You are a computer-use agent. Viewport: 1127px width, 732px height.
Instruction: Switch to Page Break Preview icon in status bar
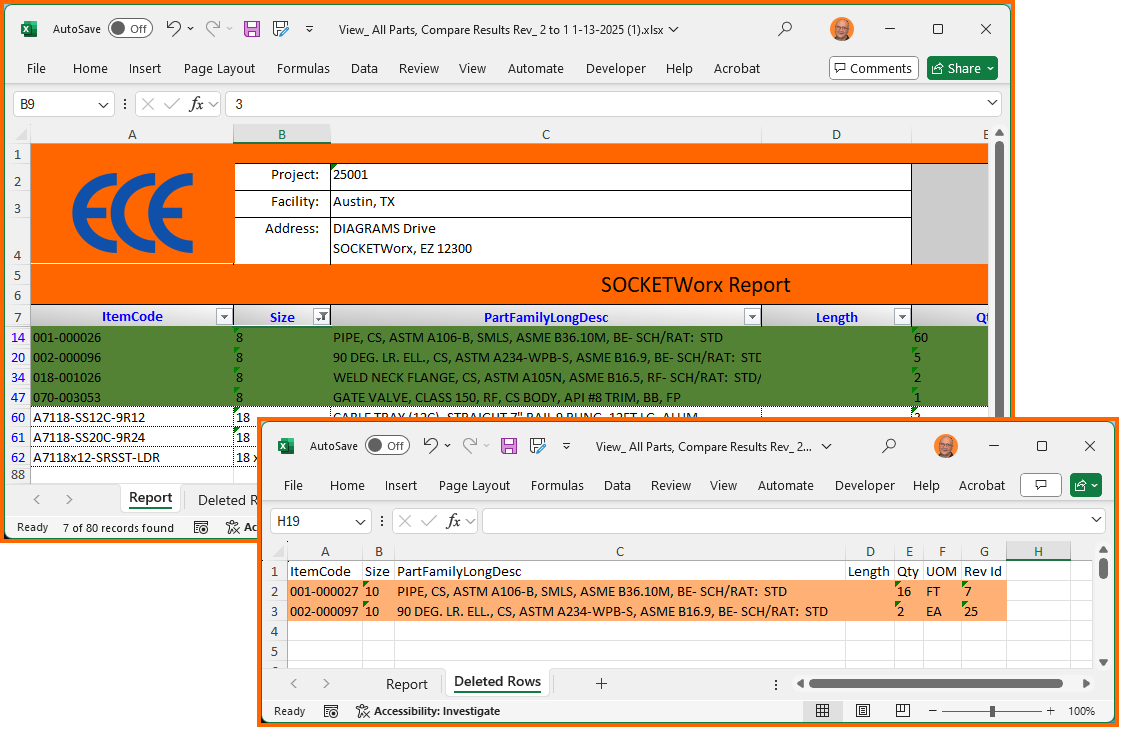click(903, 711)
